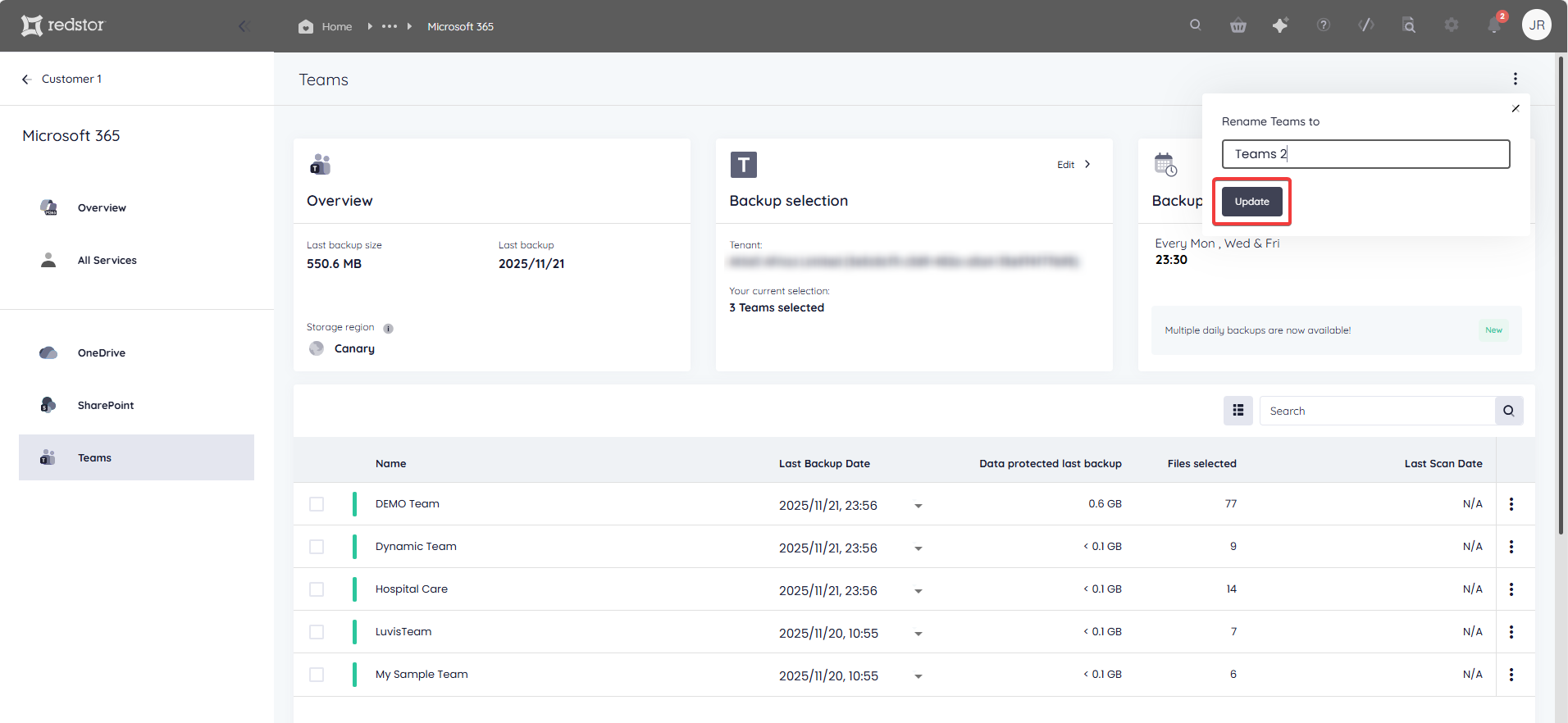This screenshot has height=723, width=1568.
Task: Click the backup schedule calendar icon
Action: [x=1165, y=165]
